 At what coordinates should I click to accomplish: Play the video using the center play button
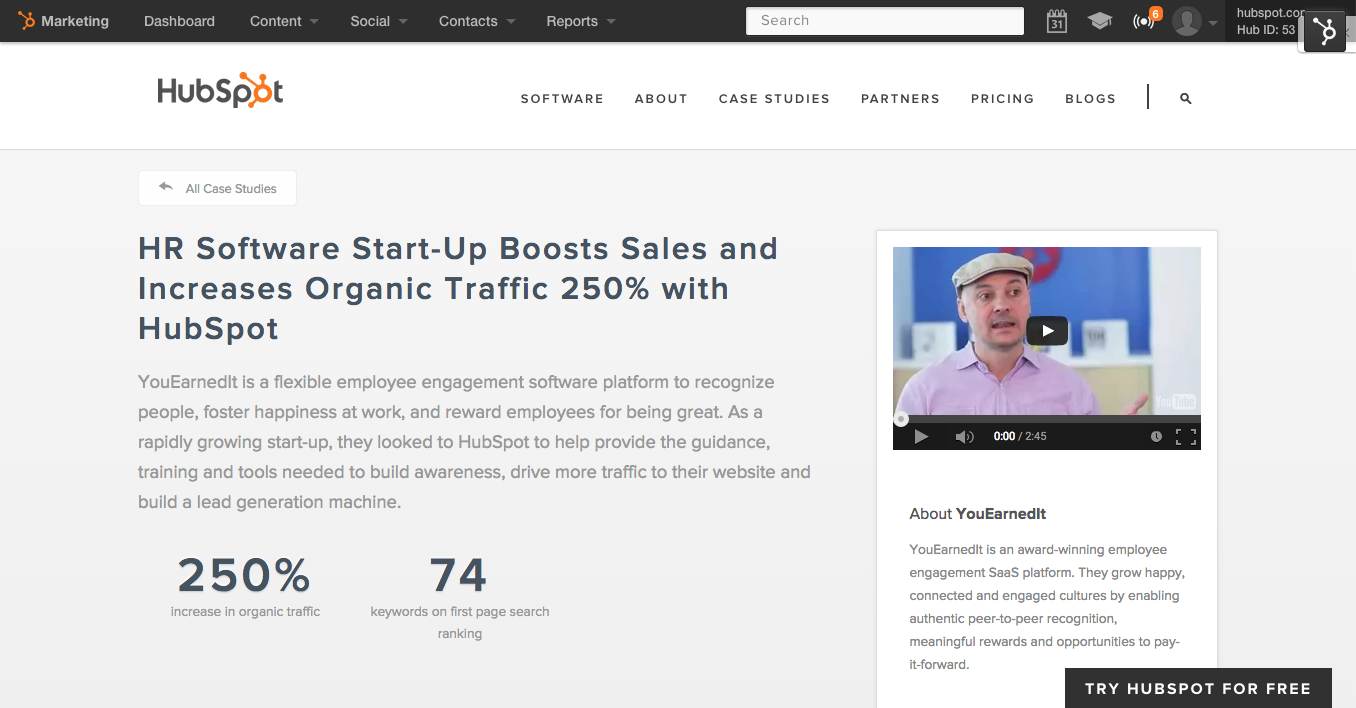pos(1047,331)
